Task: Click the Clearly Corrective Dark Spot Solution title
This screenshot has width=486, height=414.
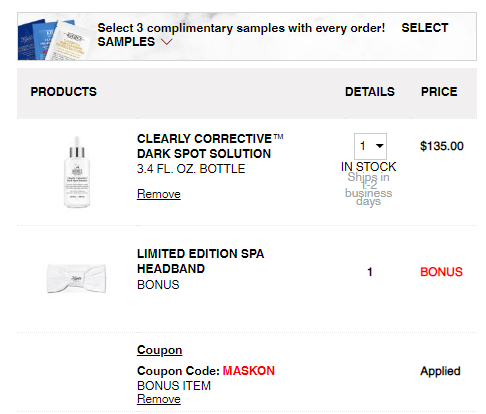Action: [210, 146]
